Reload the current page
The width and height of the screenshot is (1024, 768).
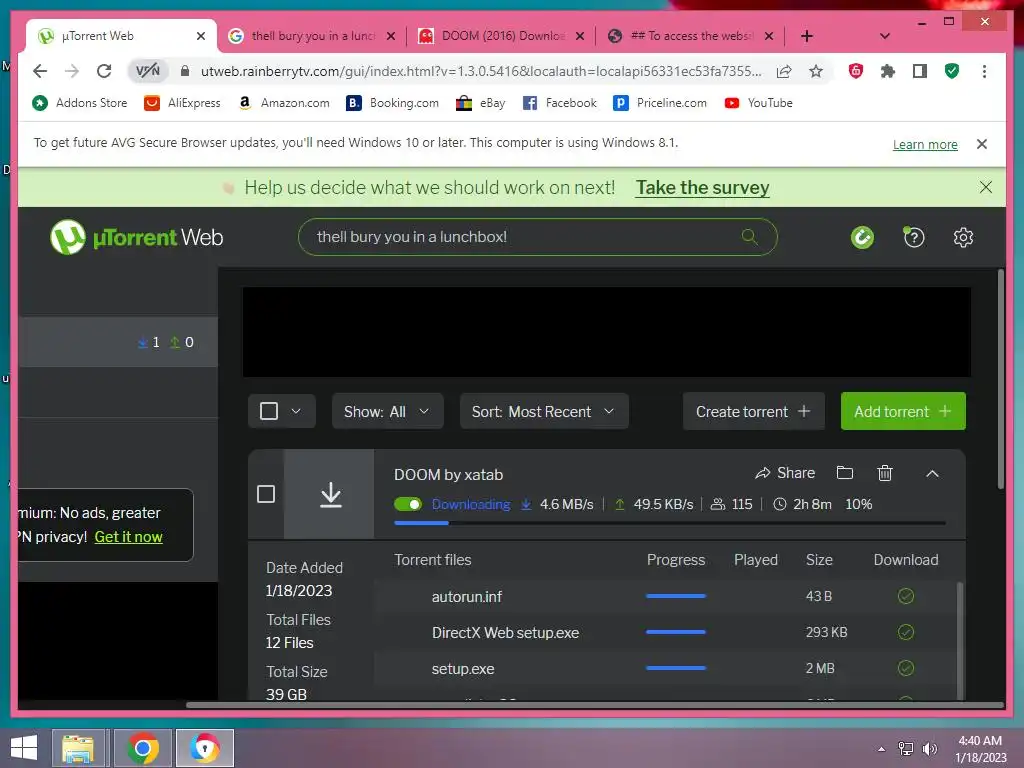pyautogui.click(x=104, y=71)
